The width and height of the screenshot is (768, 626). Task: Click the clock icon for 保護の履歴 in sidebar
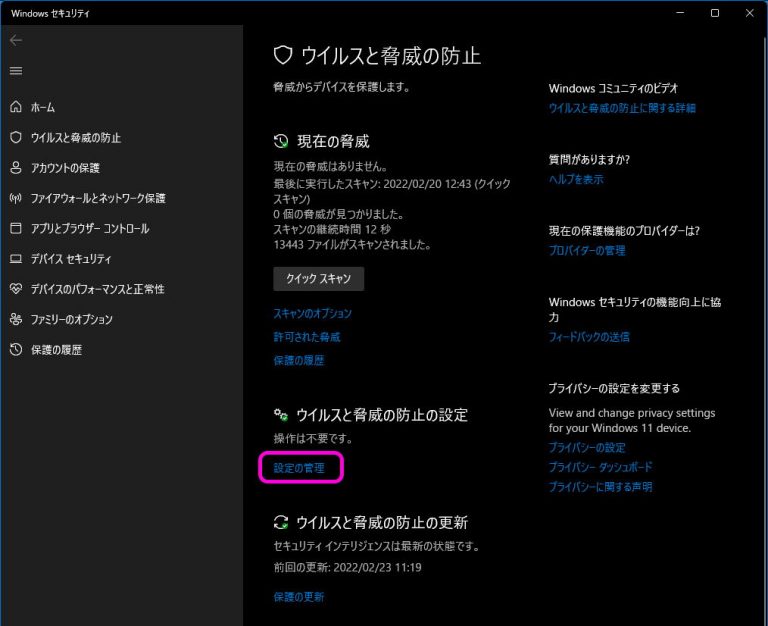pyautogui.click(x=16, y=349)
